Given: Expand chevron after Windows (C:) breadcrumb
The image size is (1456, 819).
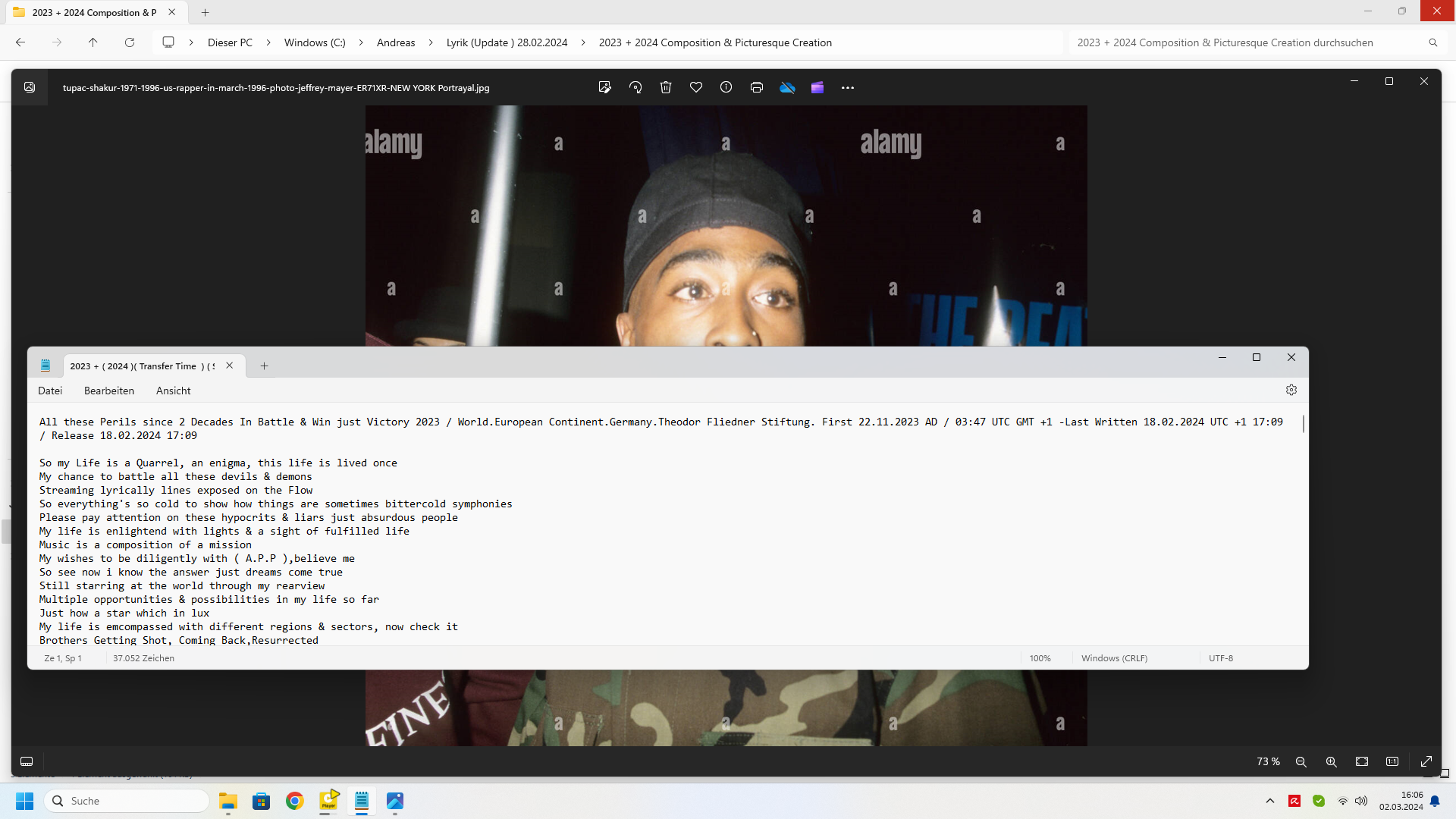Looking at the screenshot, I should 361,42.
